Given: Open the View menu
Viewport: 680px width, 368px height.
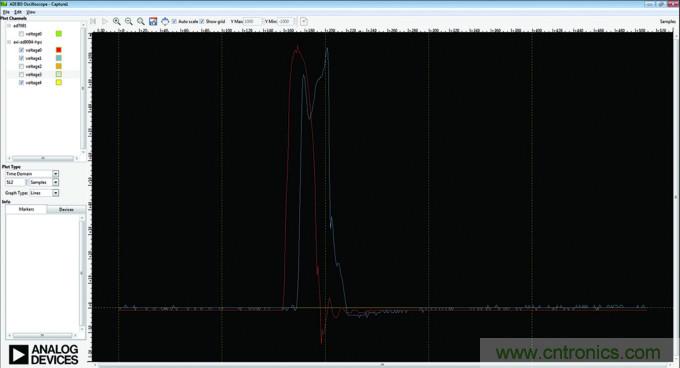Looking at the screenshot, I should pos(31,12).
